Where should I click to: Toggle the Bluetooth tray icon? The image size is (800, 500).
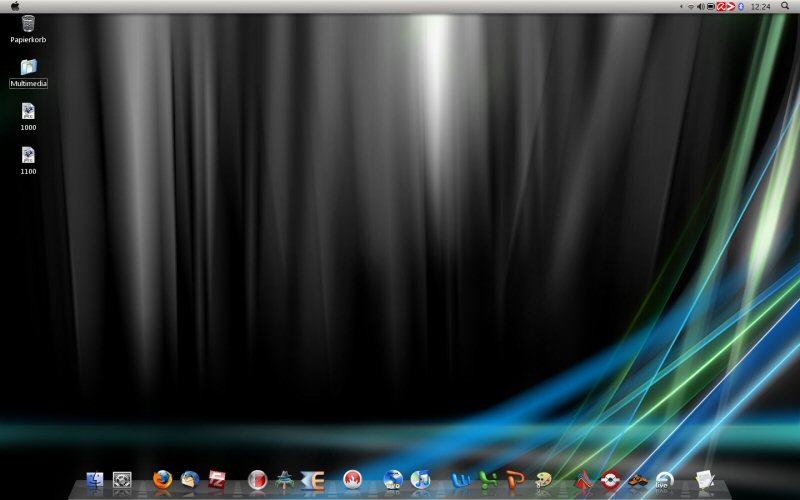(741, 7)
